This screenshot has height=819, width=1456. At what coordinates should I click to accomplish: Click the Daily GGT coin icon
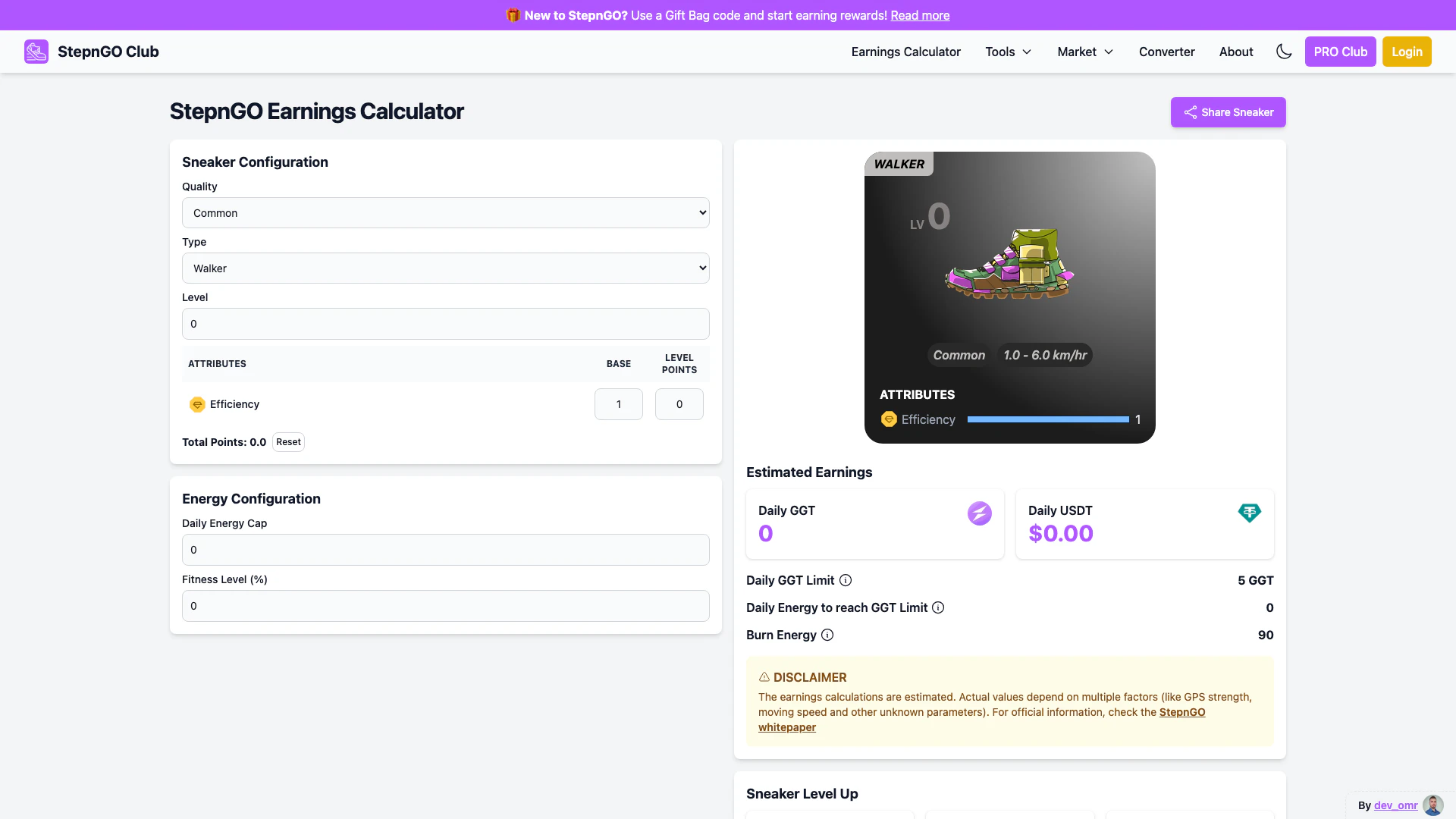[x=980, y=513]
